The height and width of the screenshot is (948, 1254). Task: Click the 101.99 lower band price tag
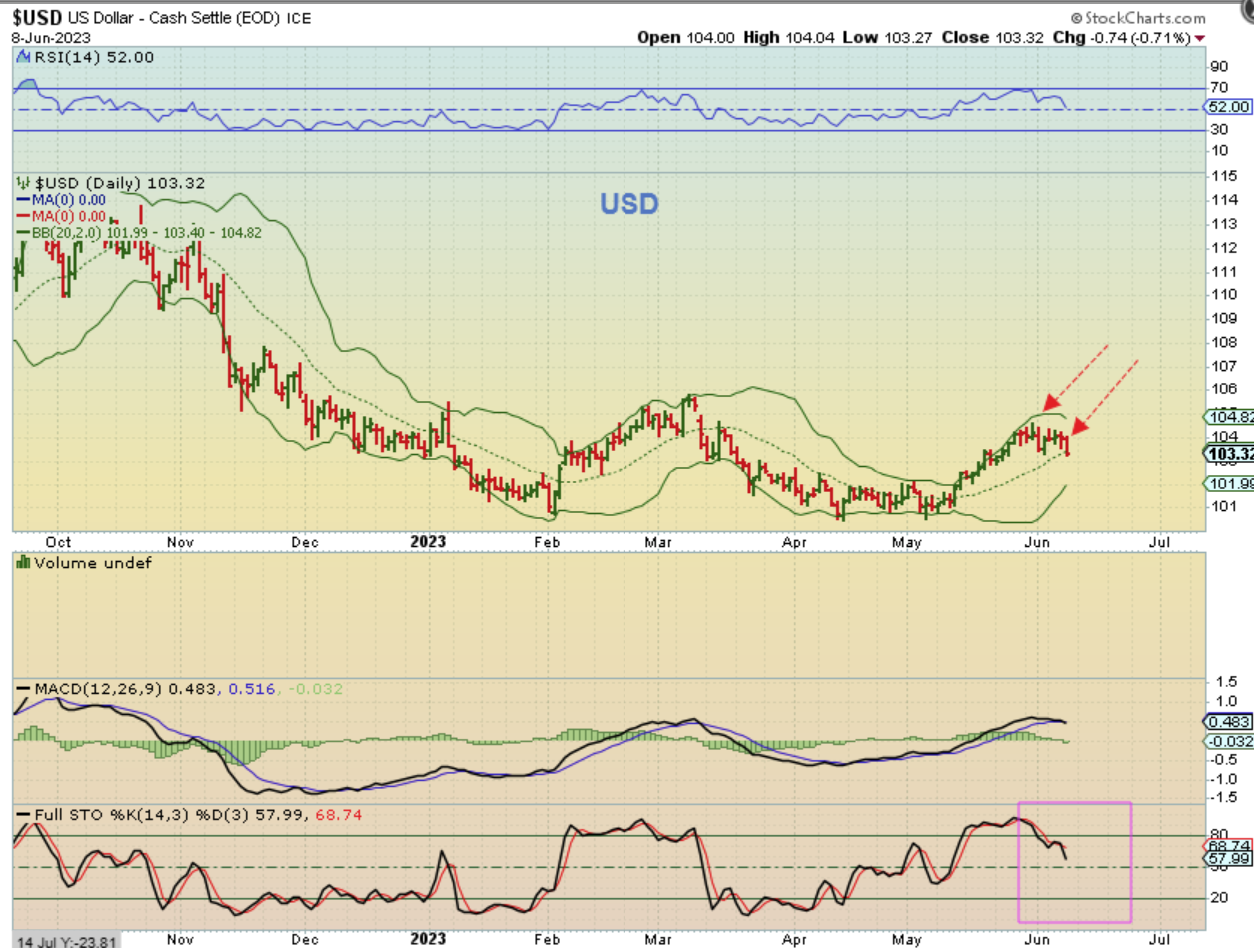(x=1230, y=484)
